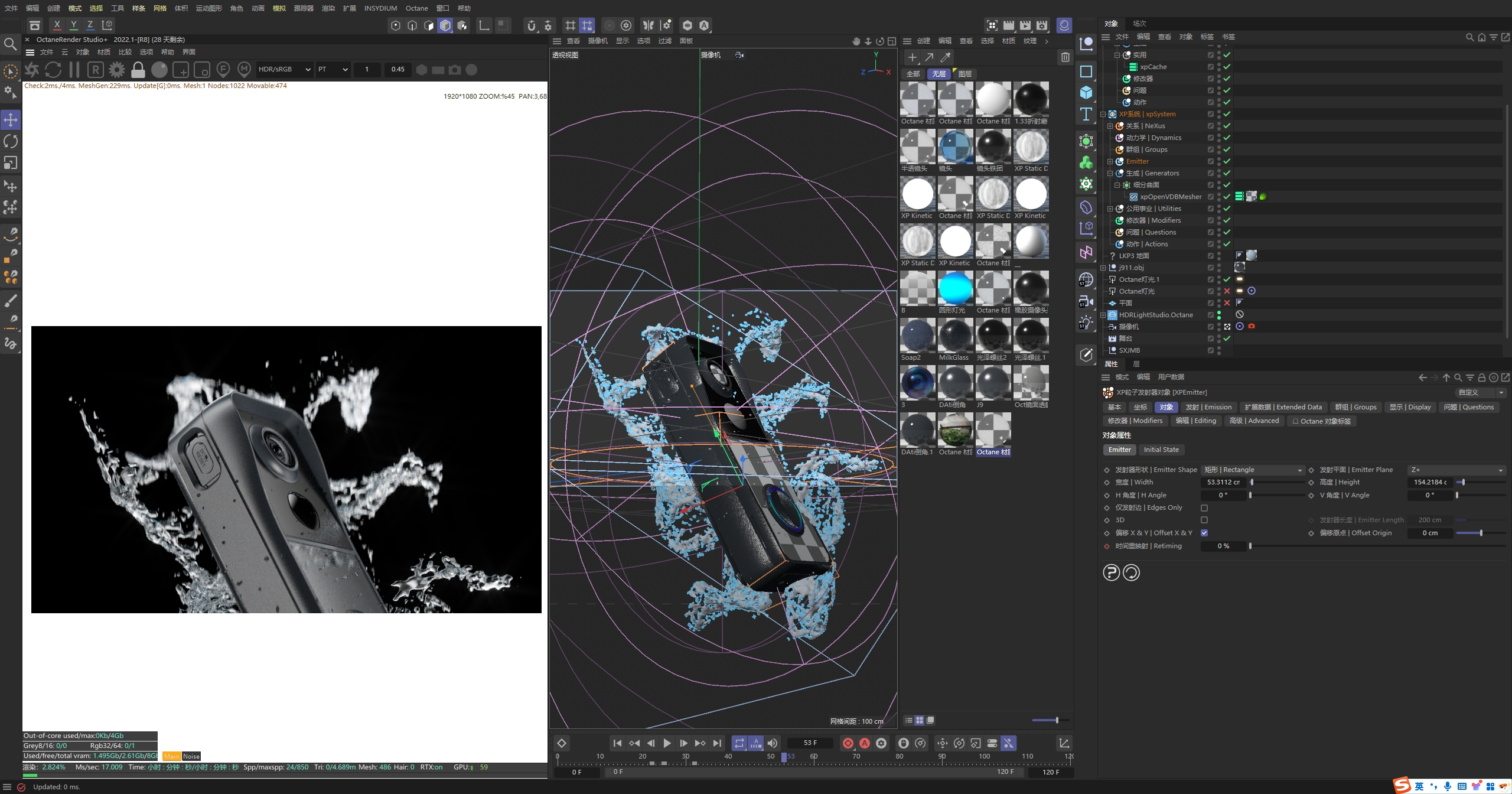The image size is (1512, 794).
Task: Select the Rotate tool in left toolbar
Action: pyautogui.click(x=11, y=141)
